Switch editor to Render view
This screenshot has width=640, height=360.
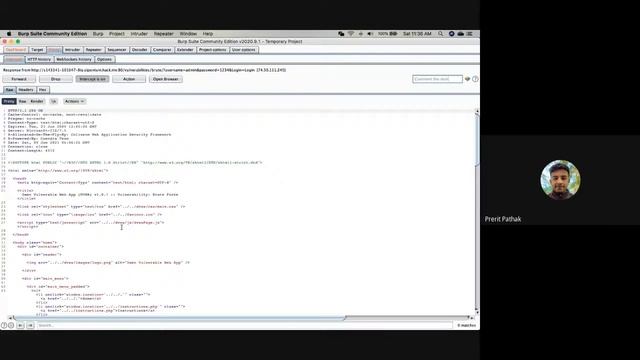37,101
